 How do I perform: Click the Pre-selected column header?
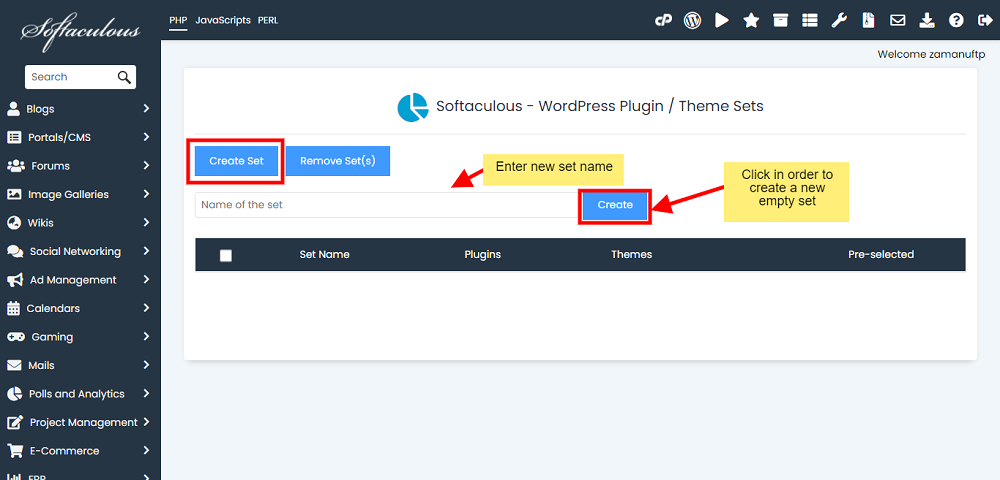click(881, 254)
